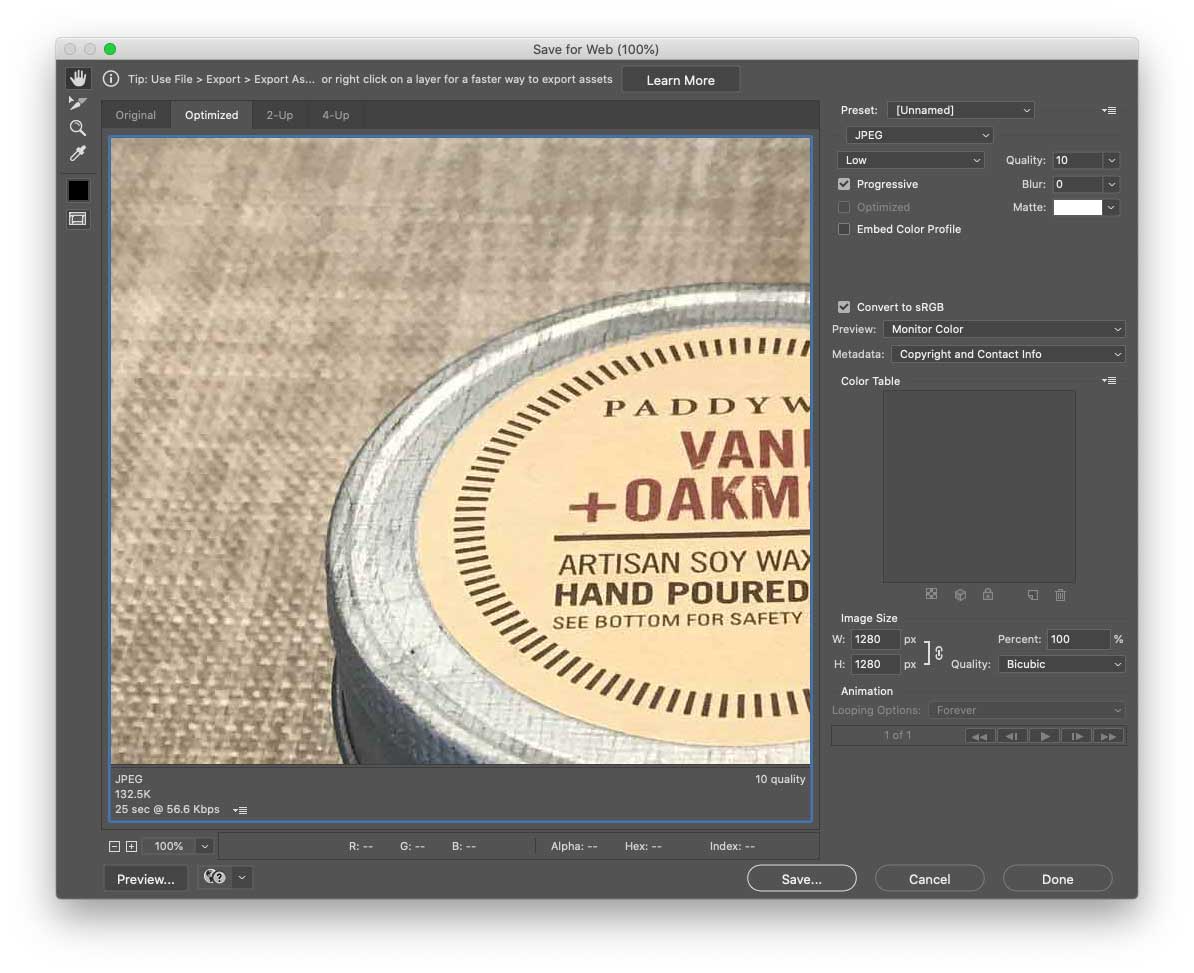Click the Preview... button
Image resolution: width=1194 pixels, height=973 pixels.
tap(145, 879)
